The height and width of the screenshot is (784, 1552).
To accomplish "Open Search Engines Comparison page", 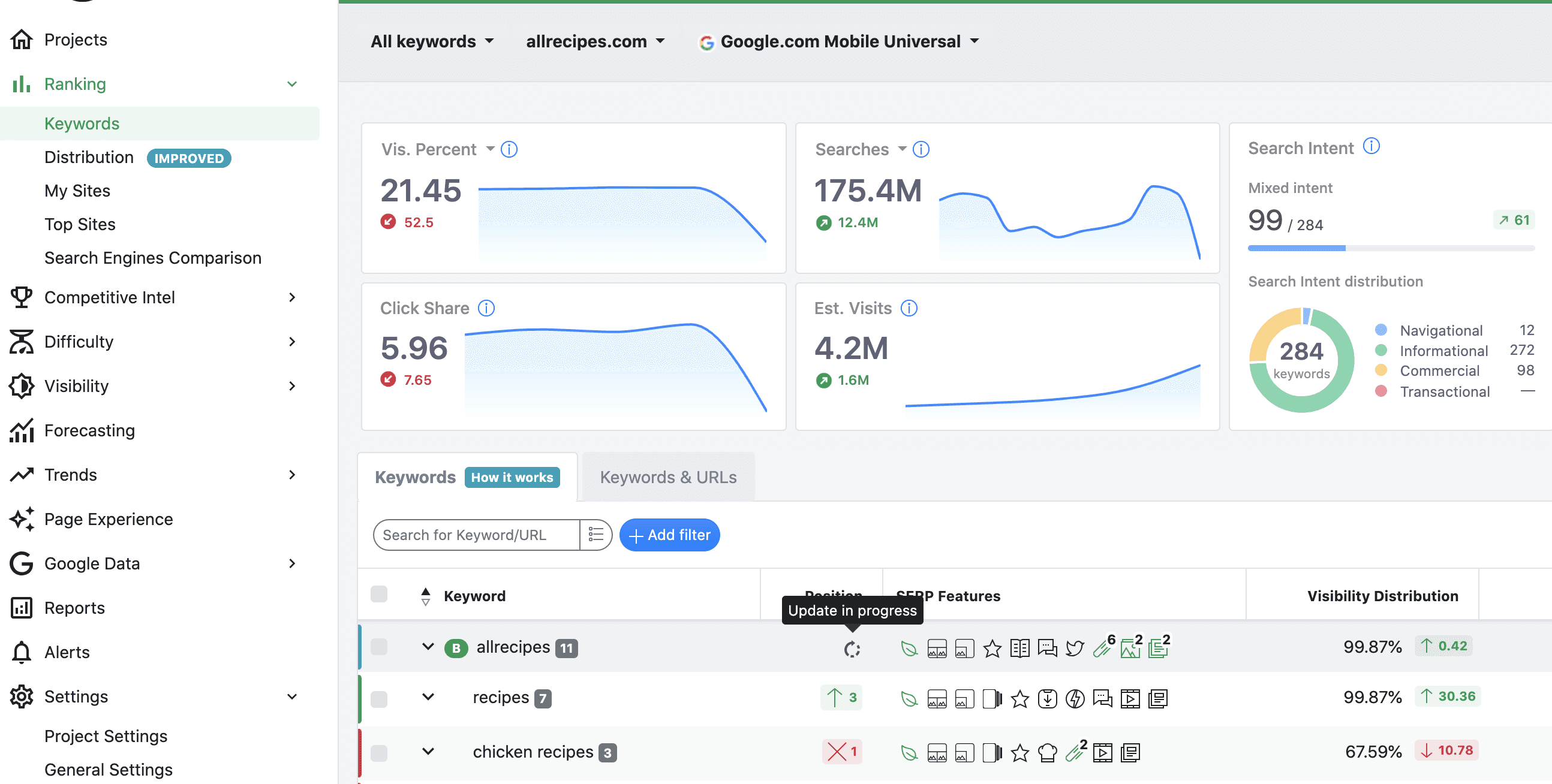I will click(x=153, y=258).
